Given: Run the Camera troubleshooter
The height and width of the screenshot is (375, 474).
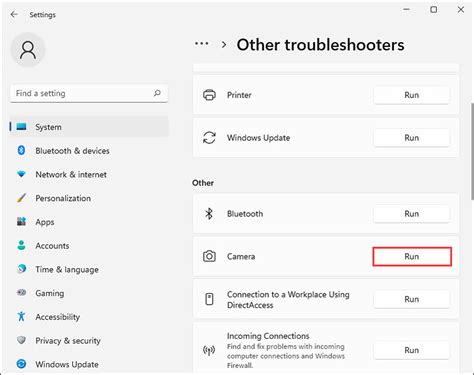Looking at the screenshot, I should pyautogui.click(x=412, y=256).
